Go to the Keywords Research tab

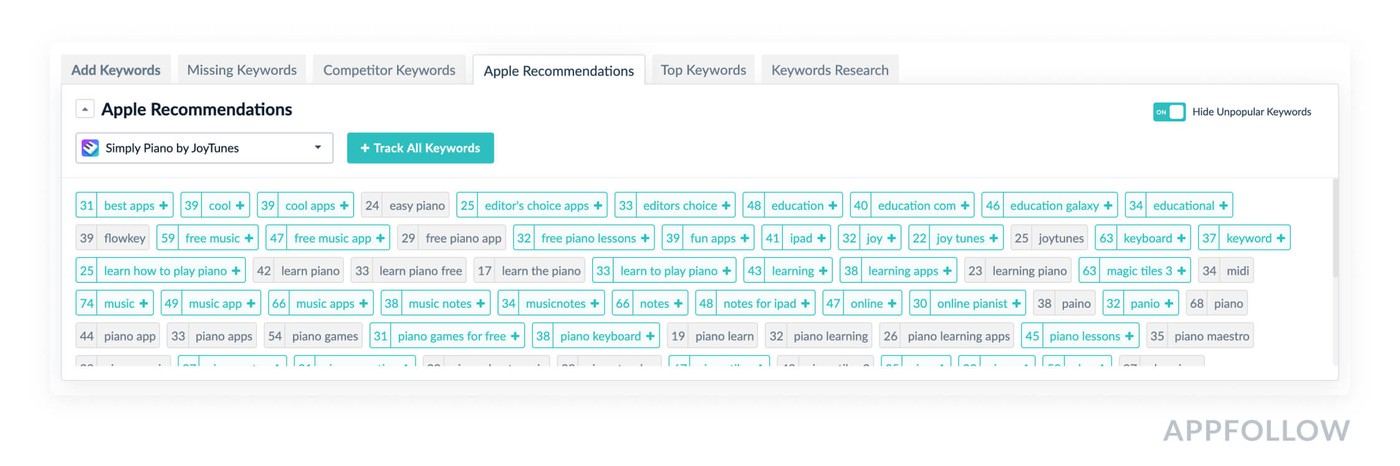pyautogui.click(x=829, y=70)
